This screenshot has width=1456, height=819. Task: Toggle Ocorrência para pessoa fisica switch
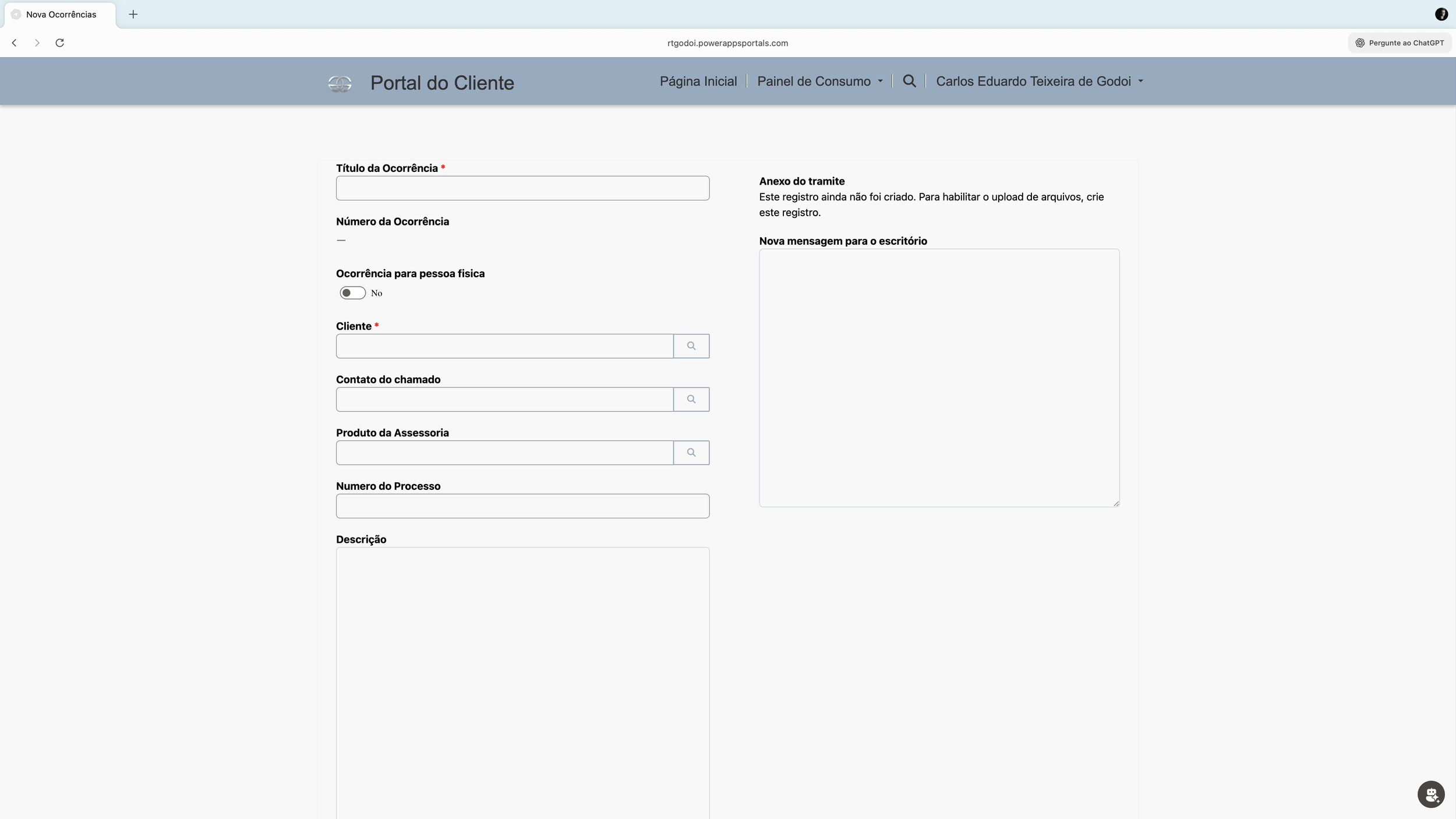352,293
